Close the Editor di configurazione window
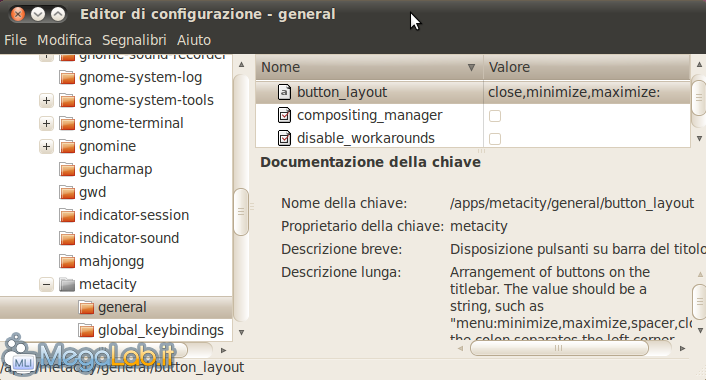Viewport: 706px width, 380px height. pos(18,14)
